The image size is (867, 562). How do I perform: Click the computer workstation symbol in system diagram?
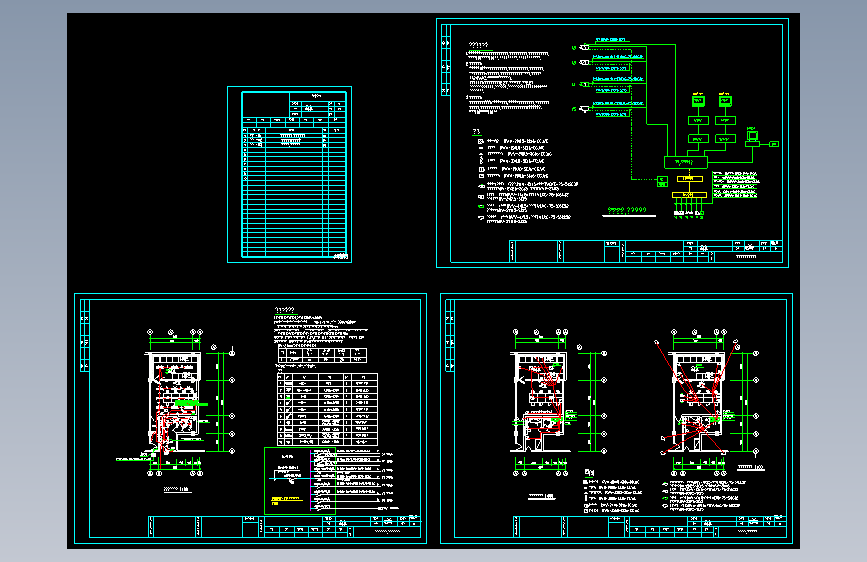point(752,137)
